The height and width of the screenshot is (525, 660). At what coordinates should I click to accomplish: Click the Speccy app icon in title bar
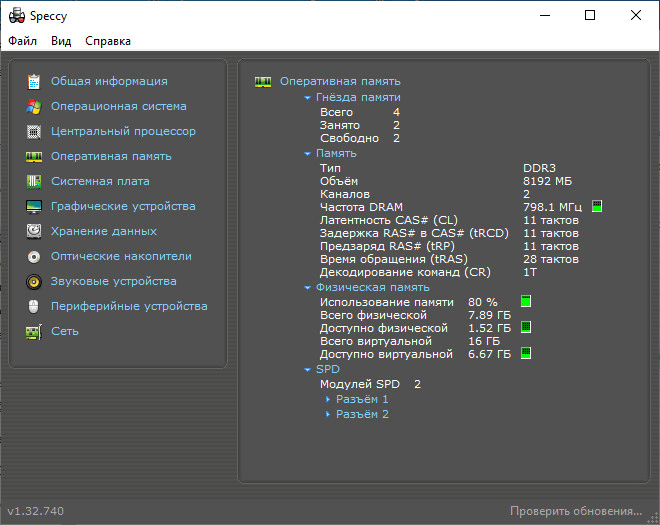point(17,16)
